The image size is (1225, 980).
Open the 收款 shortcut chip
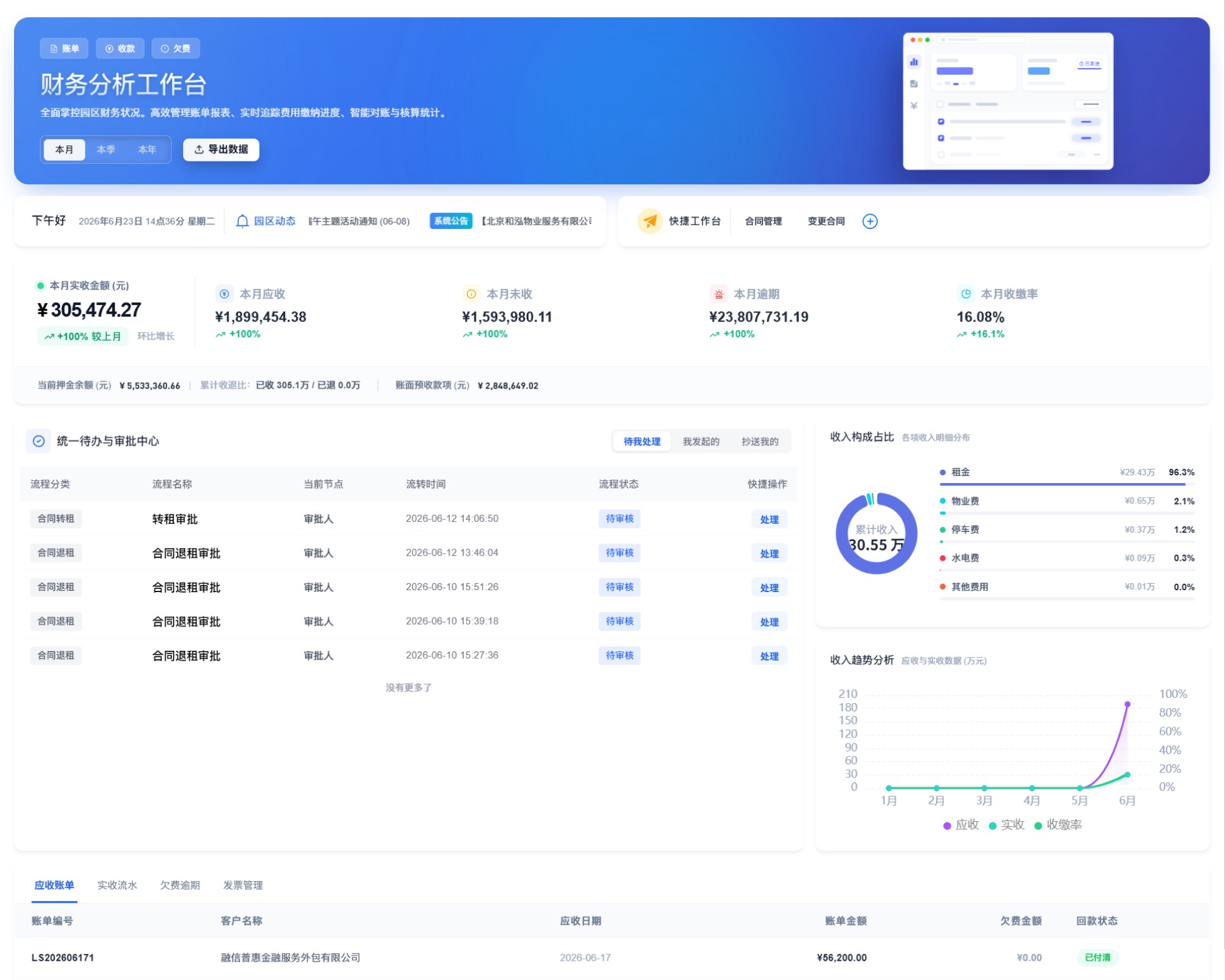click(x=120, y=48)
